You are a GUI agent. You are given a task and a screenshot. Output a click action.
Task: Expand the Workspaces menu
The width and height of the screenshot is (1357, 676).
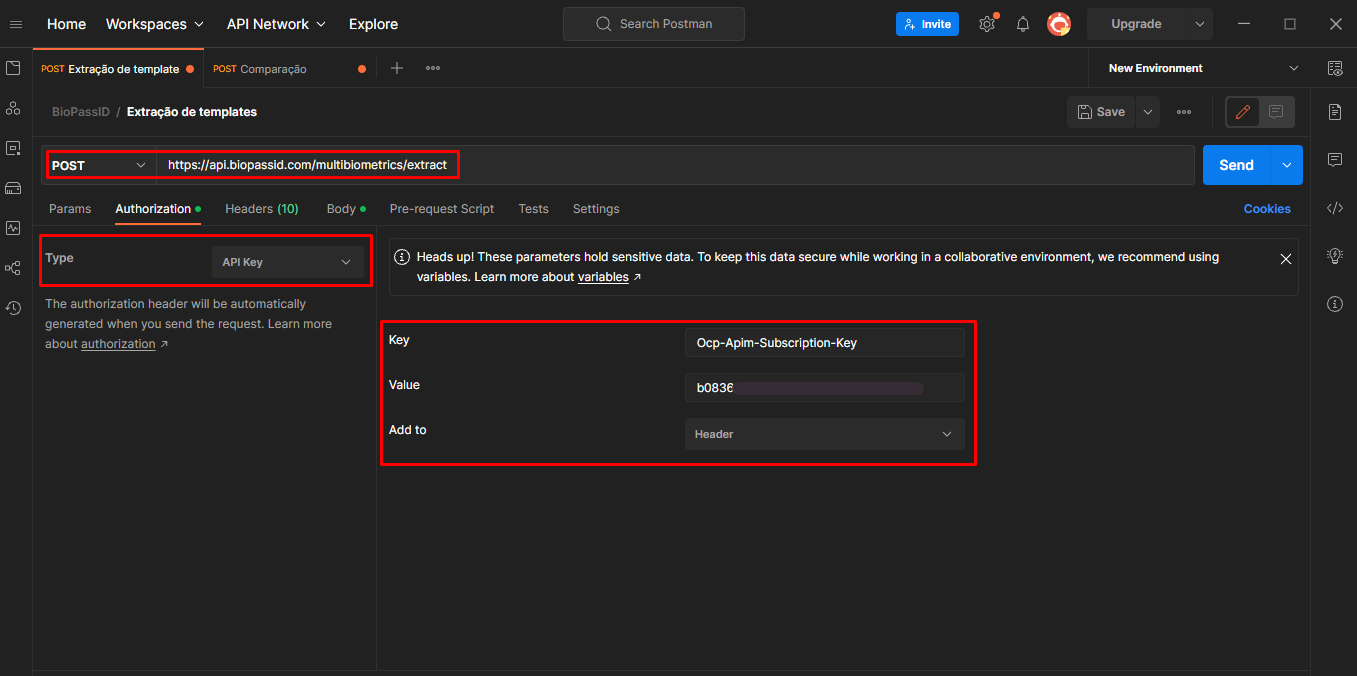tap(155, 24)
